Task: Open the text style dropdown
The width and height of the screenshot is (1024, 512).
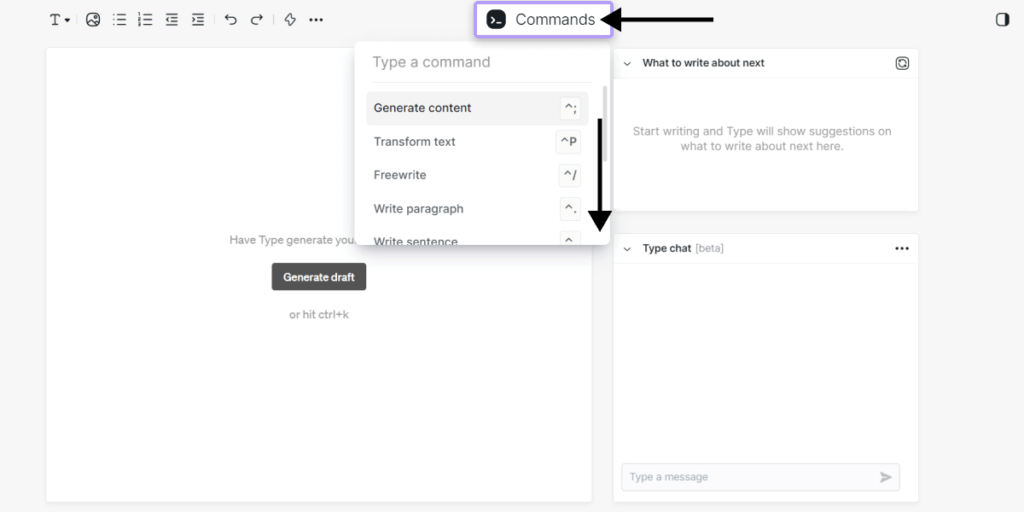Action: 60,19
